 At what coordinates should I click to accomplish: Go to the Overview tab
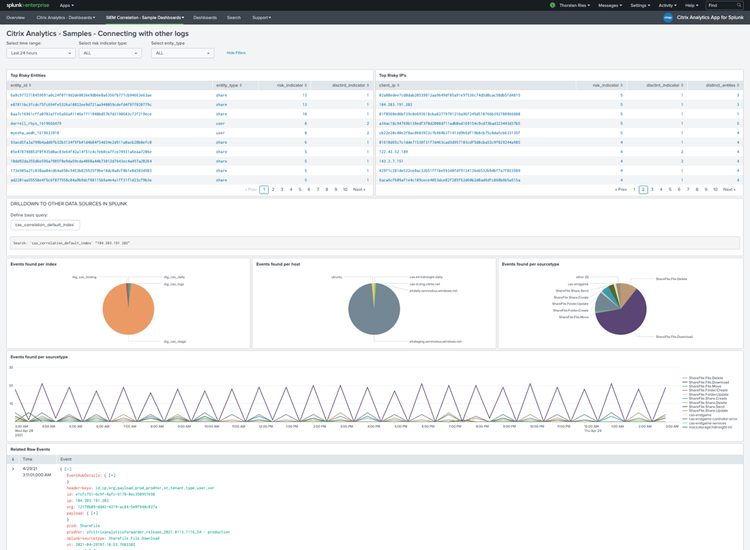click(x=15, y=18)
